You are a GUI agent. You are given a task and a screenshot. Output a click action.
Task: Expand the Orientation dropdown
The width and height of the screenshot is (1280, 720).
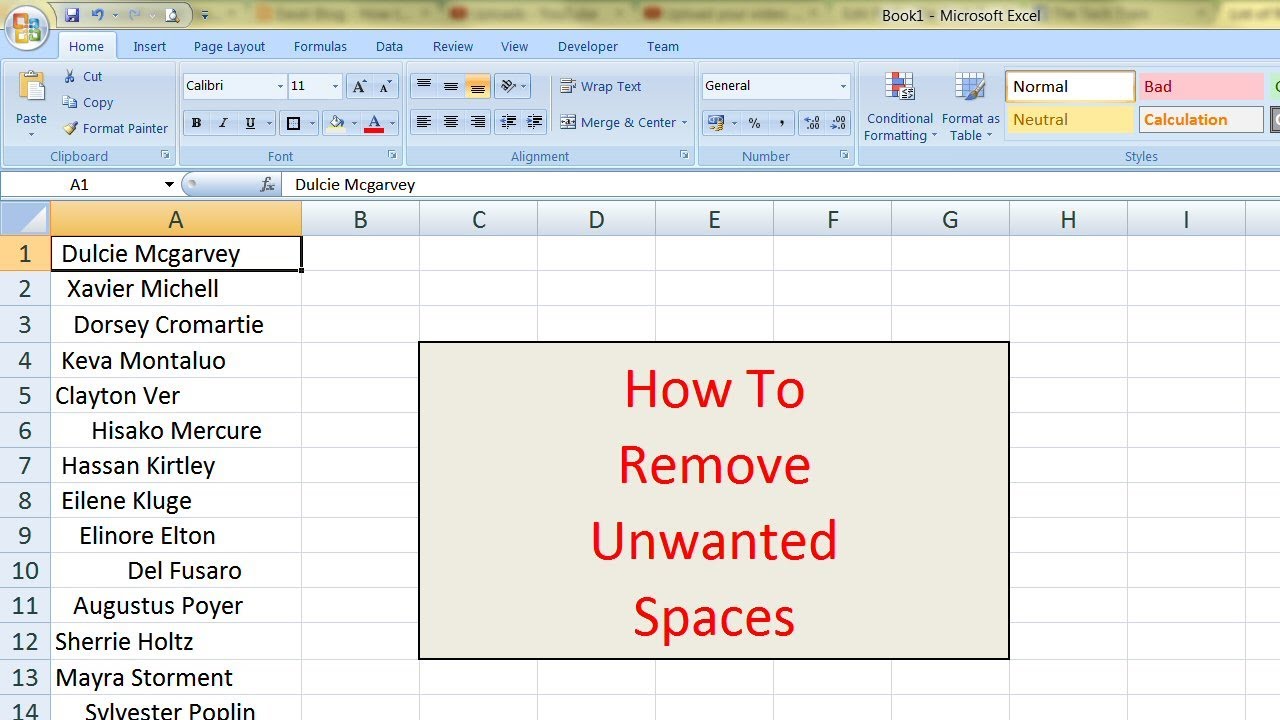point(522,86)
